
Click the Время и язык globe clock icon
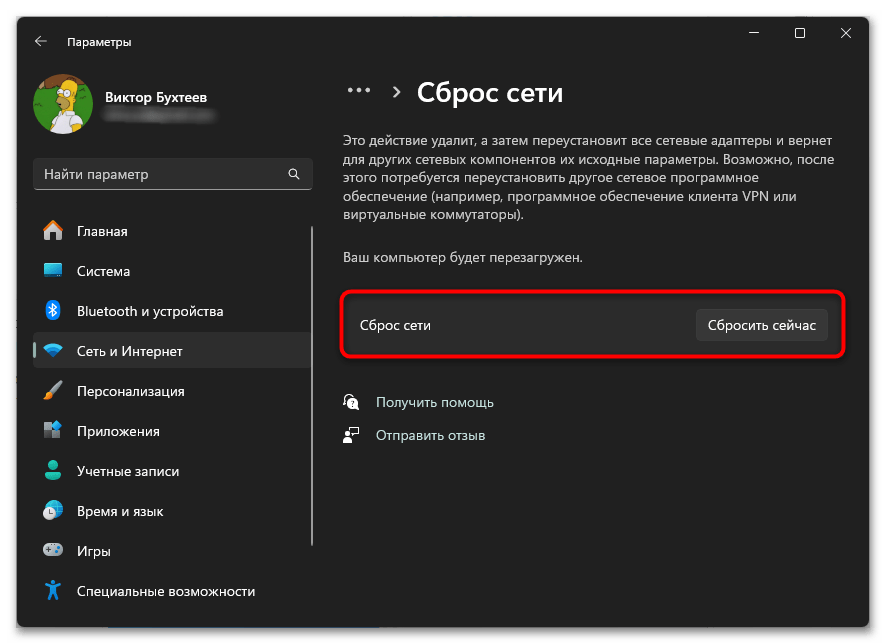pos(53,511)
